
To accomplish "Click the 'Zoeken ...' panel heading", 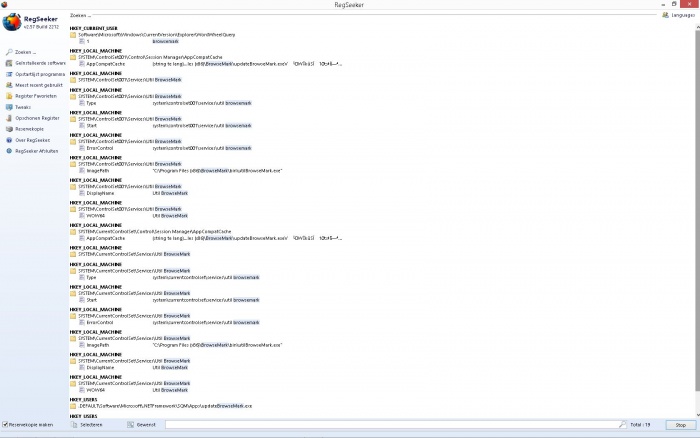I will (80, 15).
